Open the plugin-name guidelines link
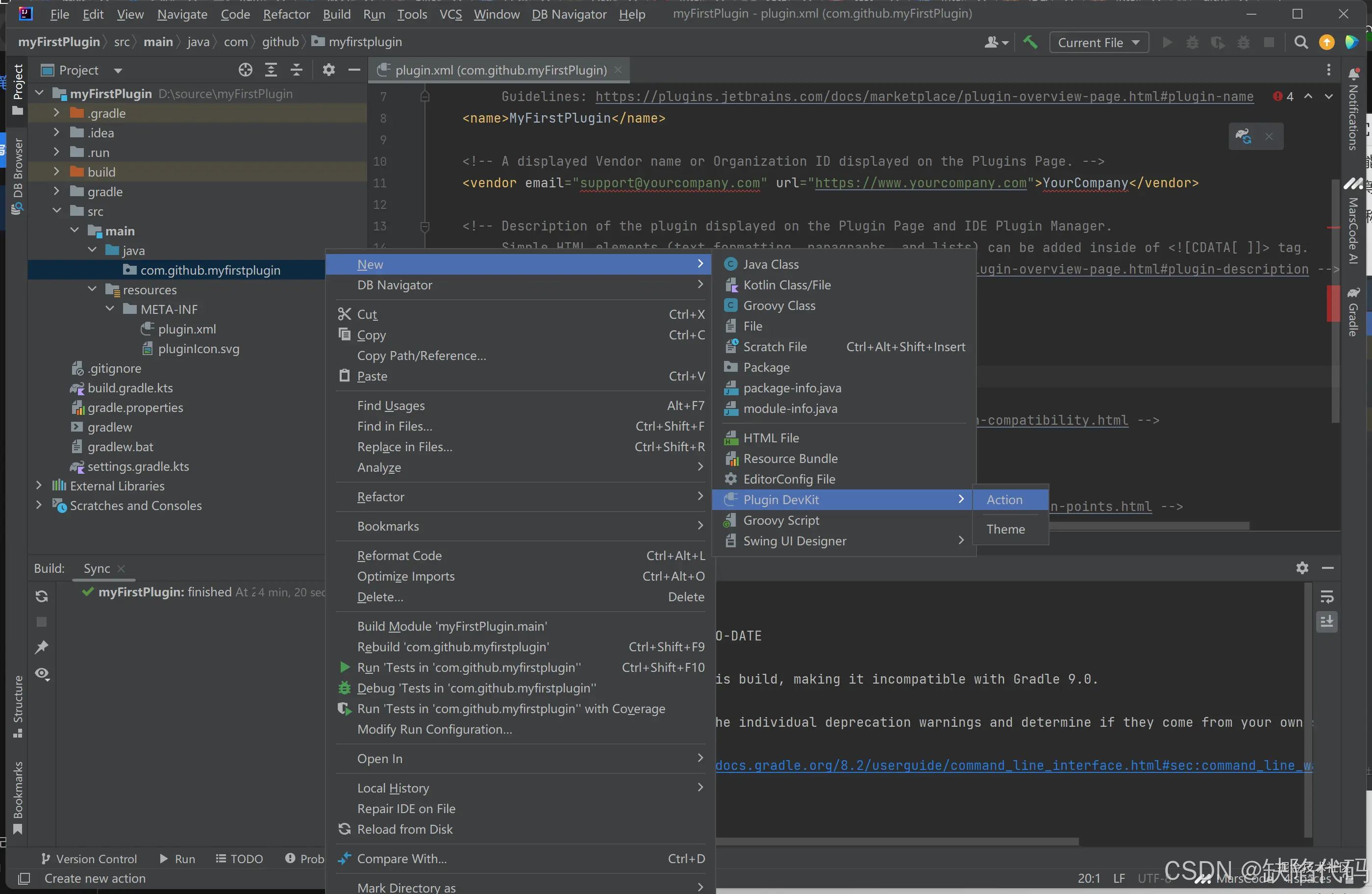Viewport: 1372px width, 894px height. pos(924,96)
